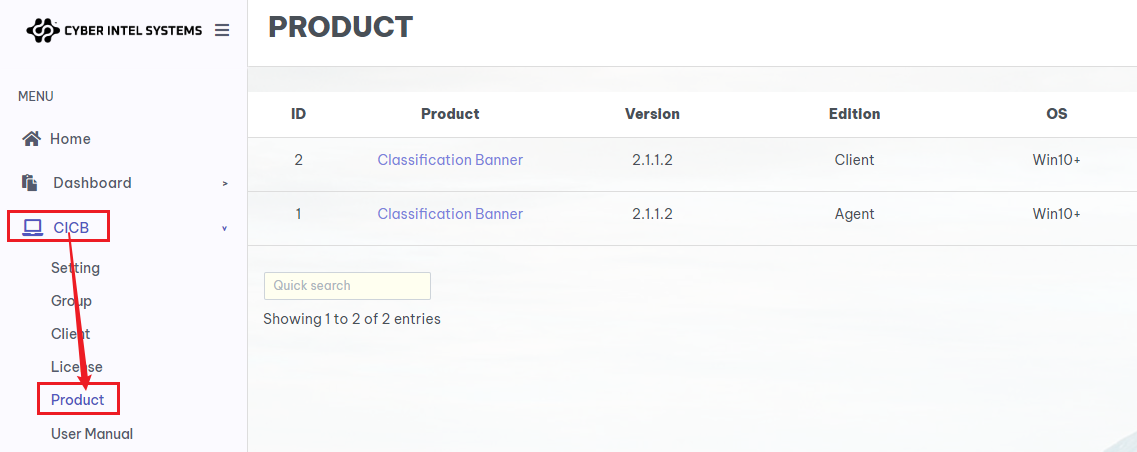Sort table by OS column header
Screen dimensions: 1137x452
1057,114
